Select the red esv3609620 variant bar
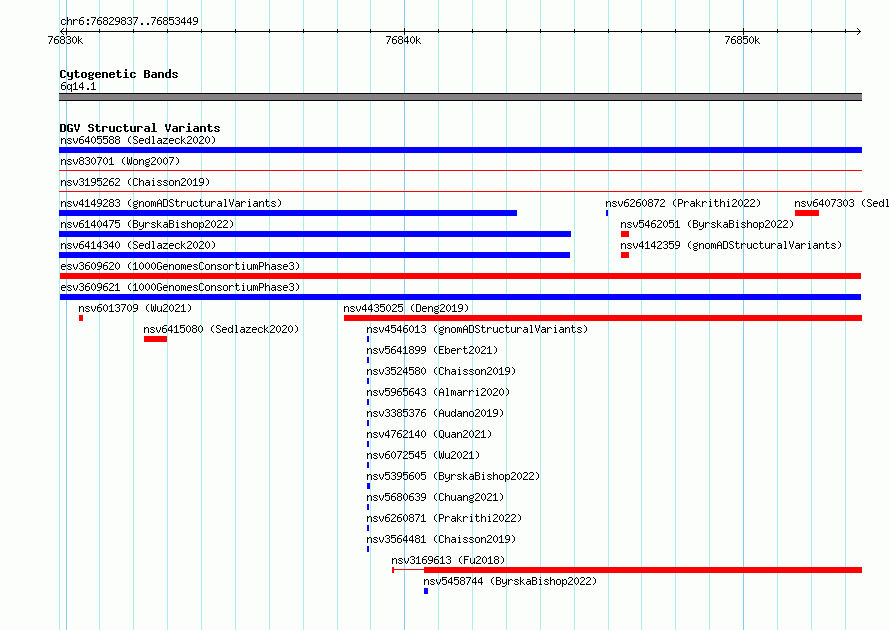The width and height of the screenshot is (890, 630). coord(460,276)
